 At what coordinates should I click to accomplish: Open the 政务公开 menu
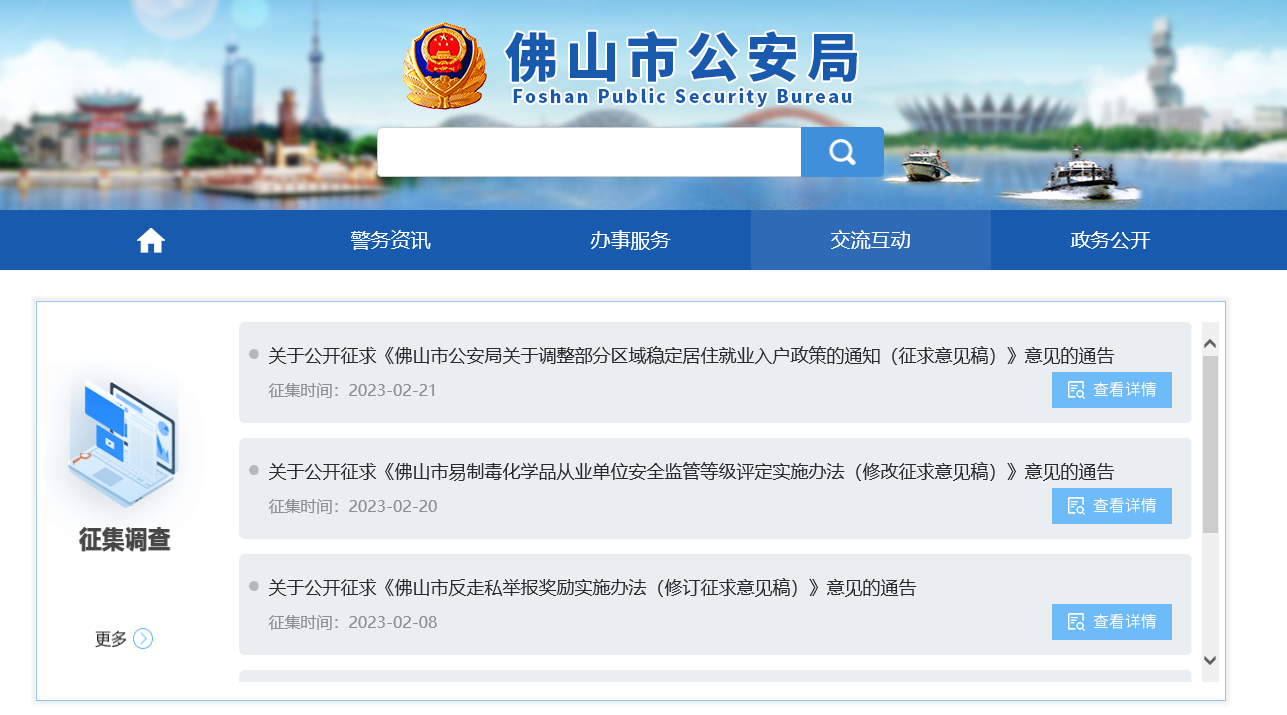click(x=1110, y=240)
